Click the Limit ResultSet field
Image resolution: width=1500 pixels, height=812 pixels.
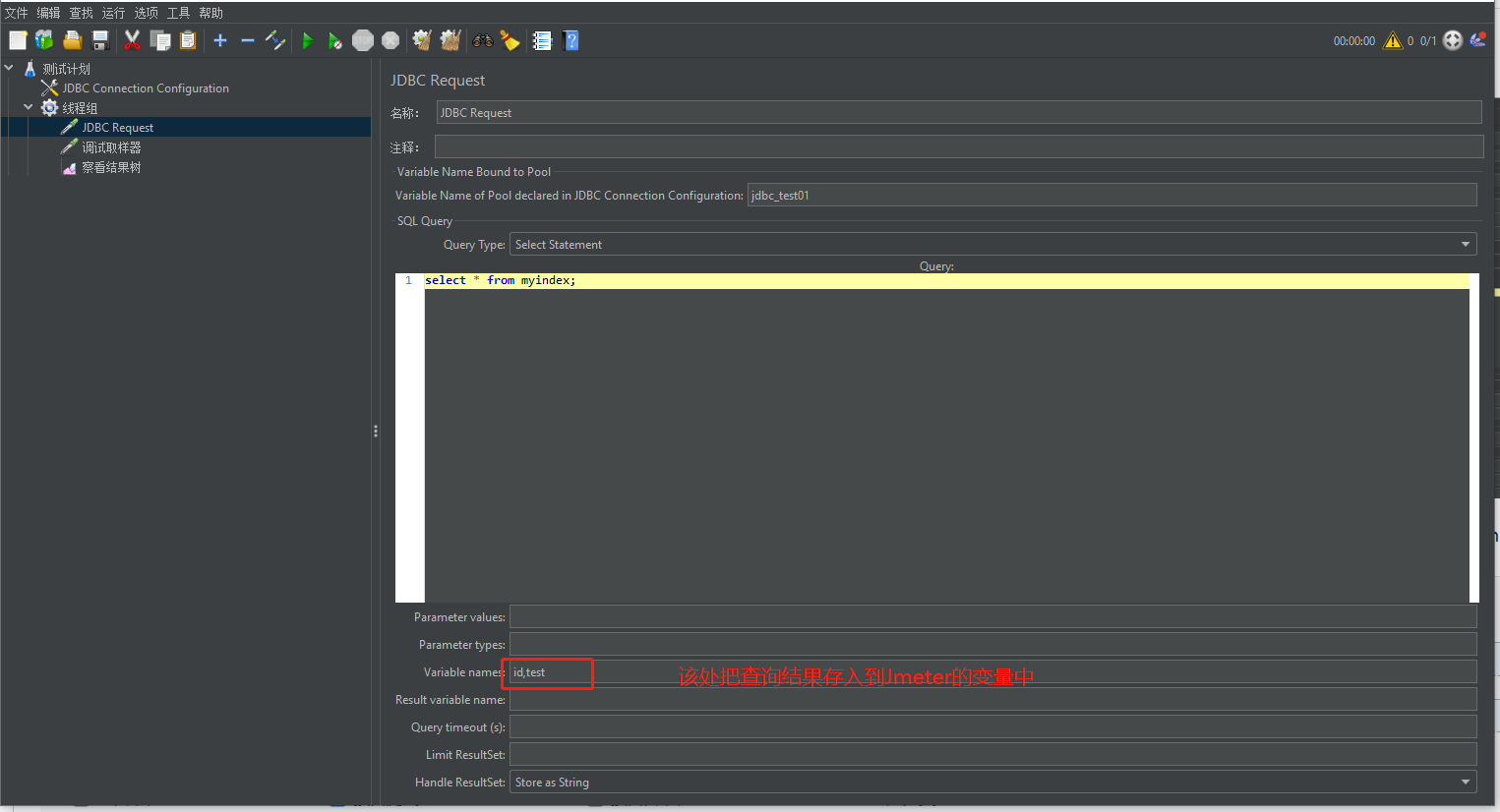point(993,755)
